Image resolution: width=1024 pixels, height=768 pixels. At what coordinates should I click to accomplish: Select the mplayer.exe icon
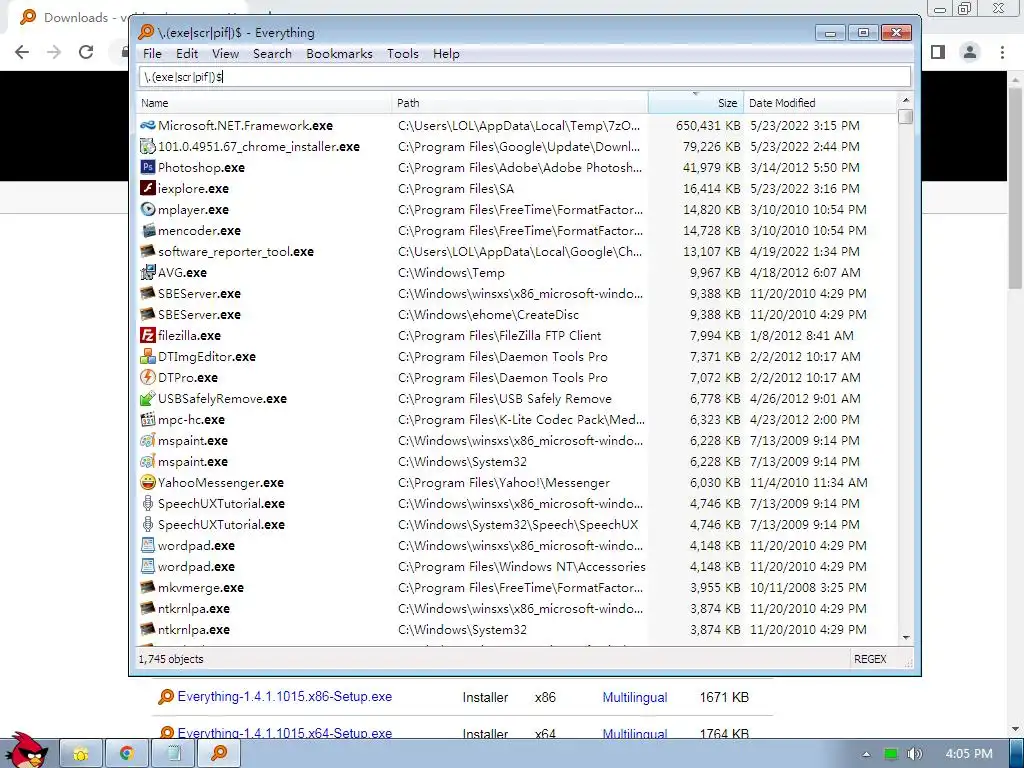click(148, 209)
